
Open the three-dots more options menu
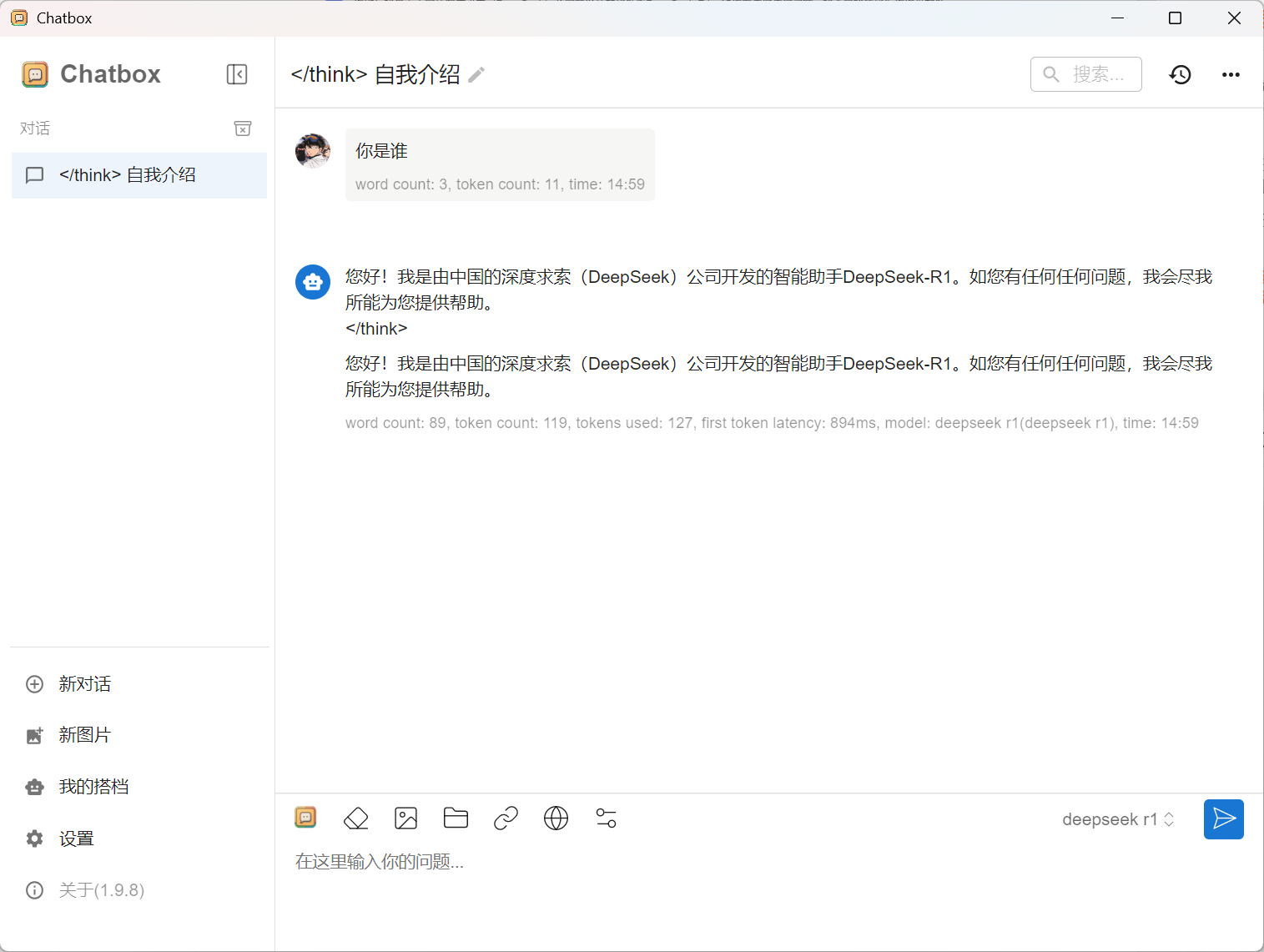(1231, 75)
